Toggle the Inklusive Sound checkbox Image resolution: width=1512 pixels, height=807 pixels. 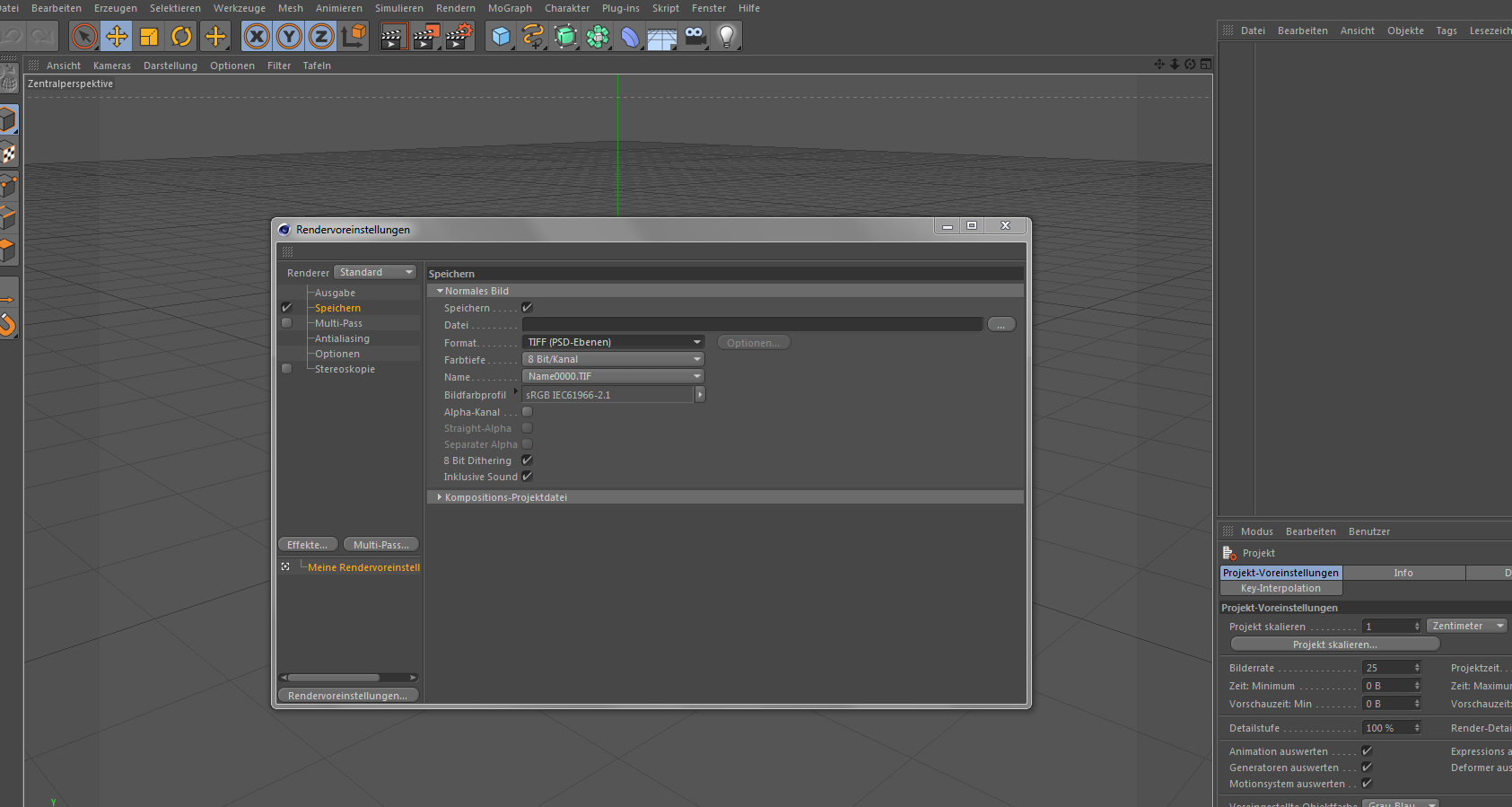pyautogui.click(x=528, y=476)
